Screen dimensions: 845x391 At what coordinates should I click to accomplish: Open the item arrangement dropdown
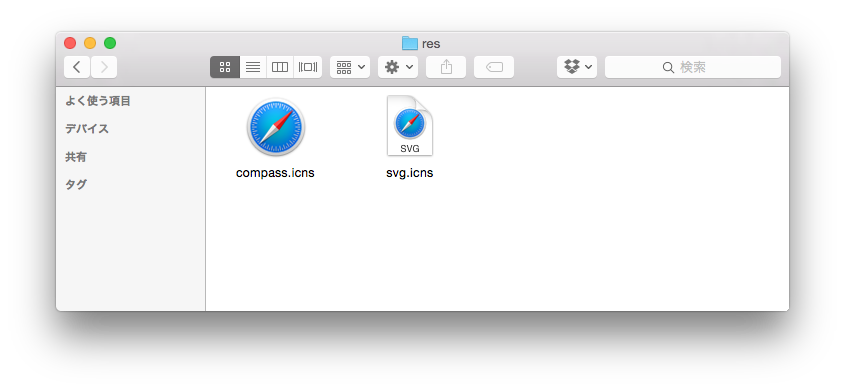point(350,67)
